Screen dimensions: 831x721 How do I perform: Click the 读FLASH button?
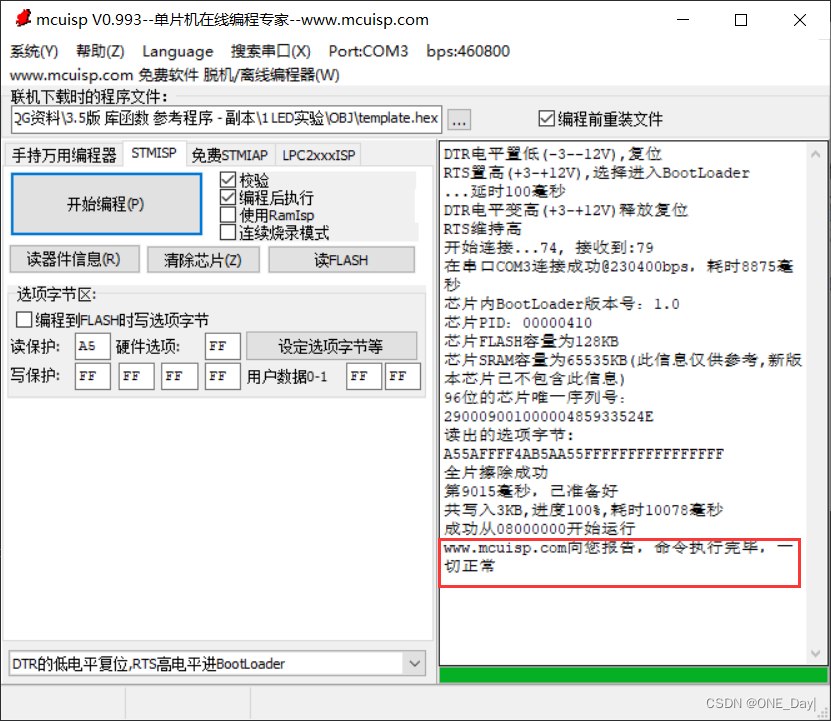click(x=341, y=260)
